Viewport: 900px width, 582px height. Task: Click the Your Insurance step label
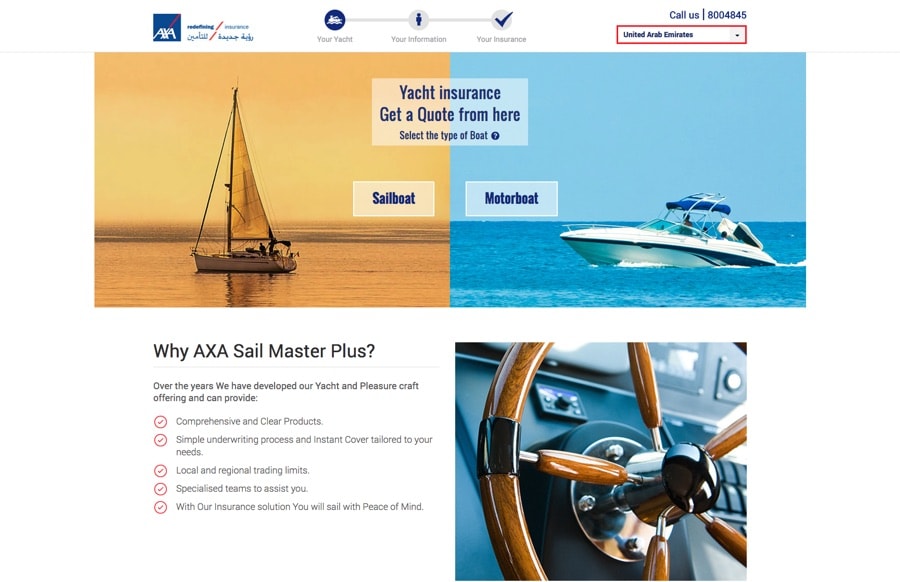point(501,40)
